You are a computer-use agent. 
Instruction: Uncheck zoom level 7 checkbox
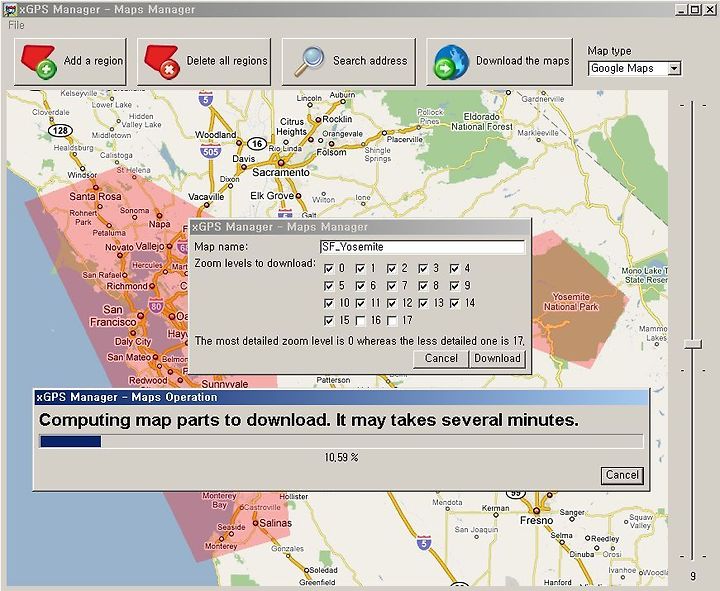(x=392, y=286)
